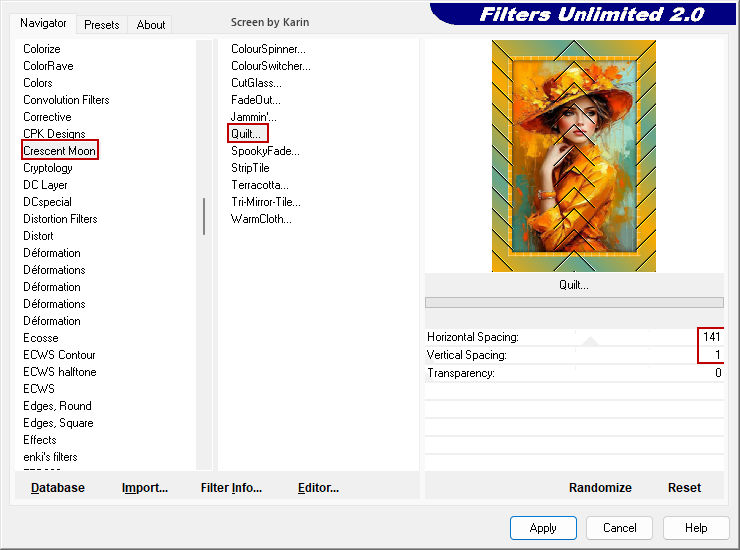Choose the FadeOut filter
Screen dimensions: 740x550
coord(255,100)
